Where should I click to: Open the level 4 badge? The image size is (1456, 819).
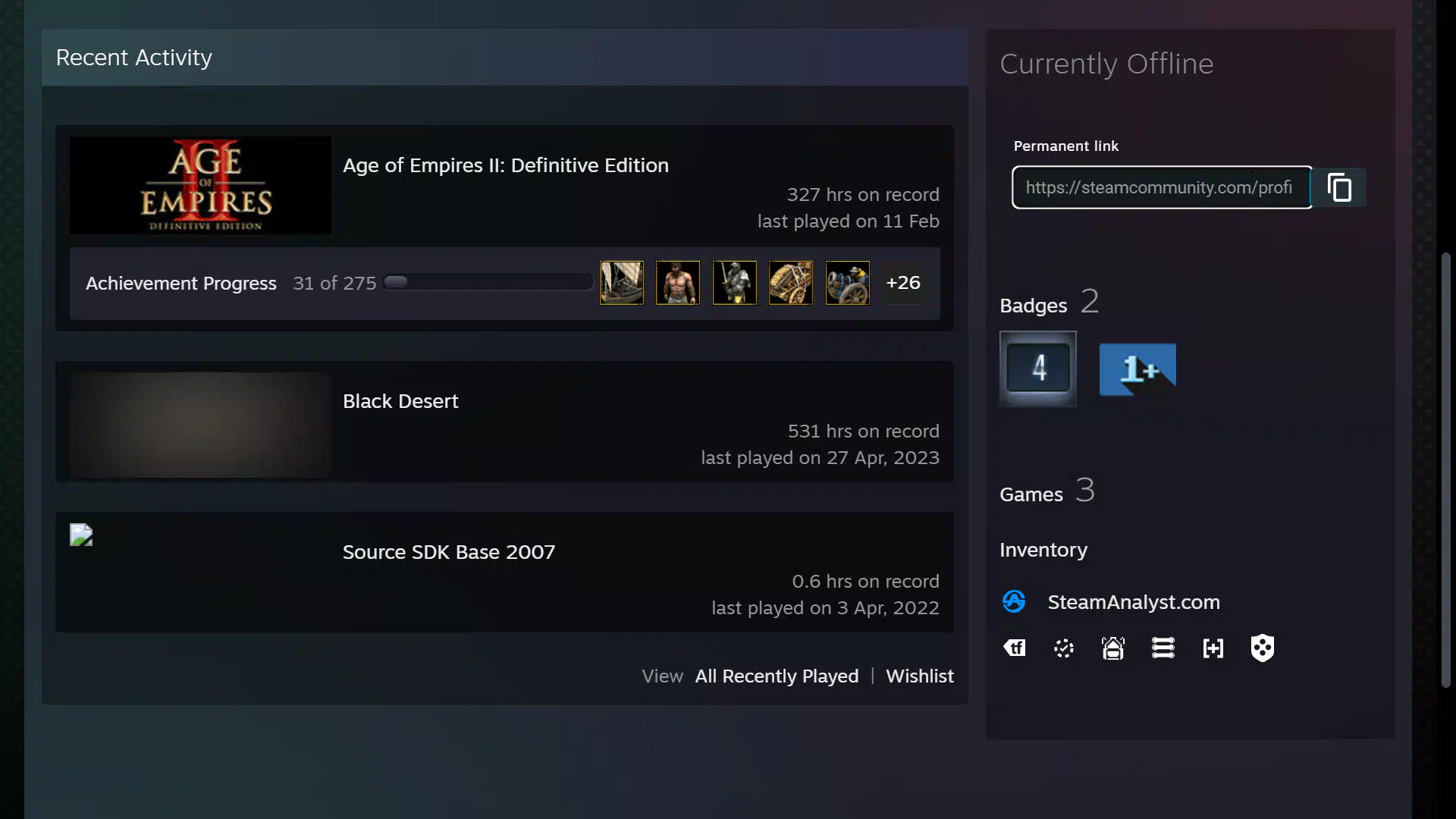(1038, 369)
